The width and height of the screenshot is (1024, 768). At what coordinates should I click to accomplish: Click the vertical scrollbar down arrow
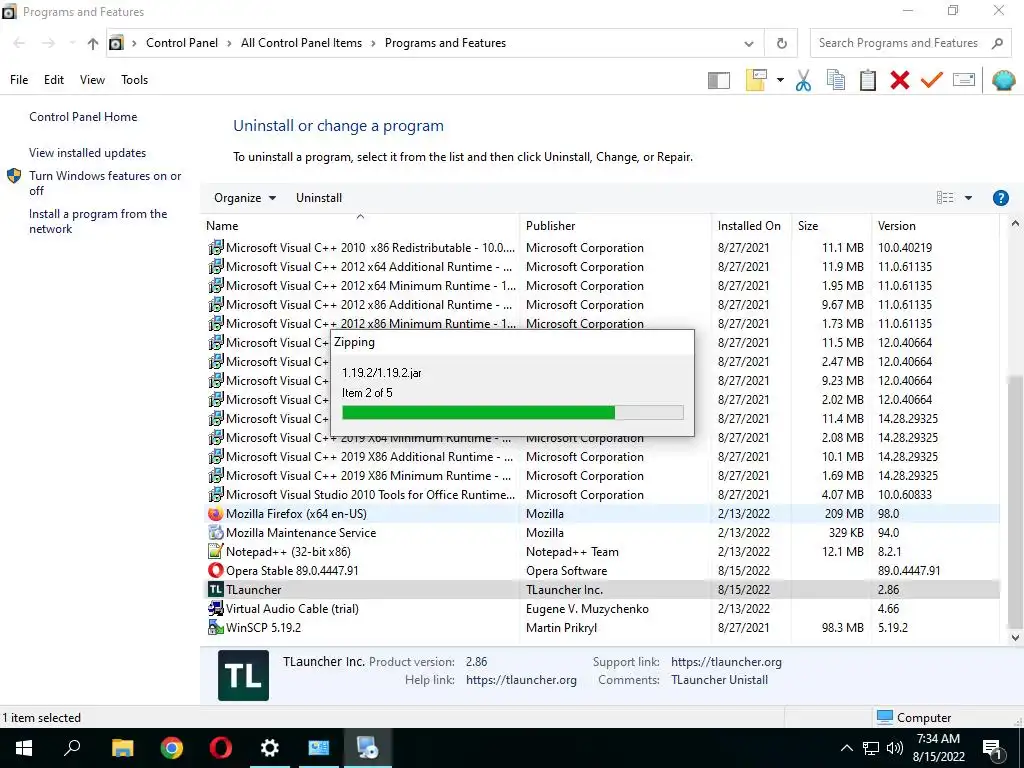[x=1015, y=638]
